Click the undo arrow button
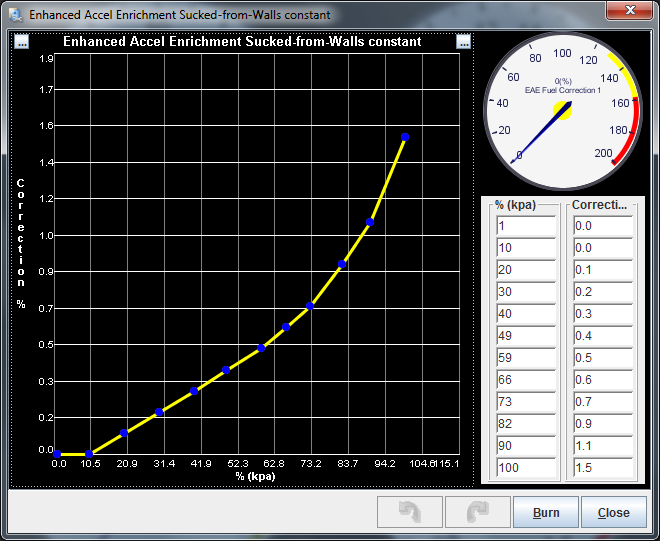Screen dimensions: 661x542 tap(409, 512)
